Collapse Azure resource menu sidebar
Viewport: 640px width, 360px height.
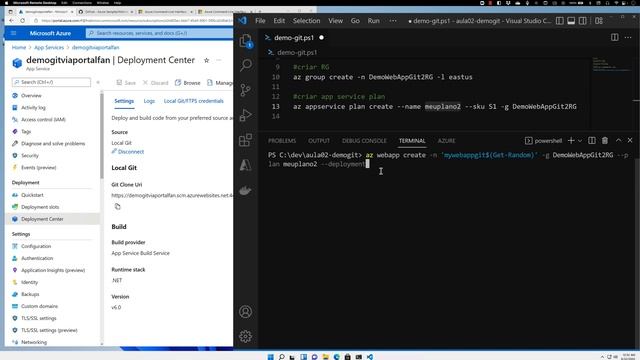pyautogui.click(x=98, y=82)
